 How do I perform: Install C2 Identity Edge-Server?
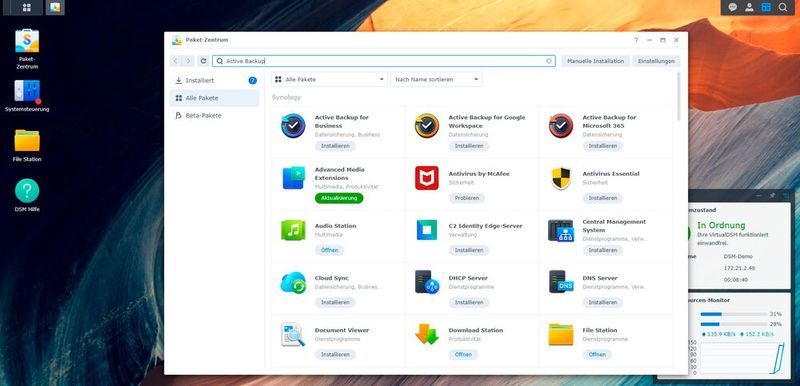pos(469,250)
